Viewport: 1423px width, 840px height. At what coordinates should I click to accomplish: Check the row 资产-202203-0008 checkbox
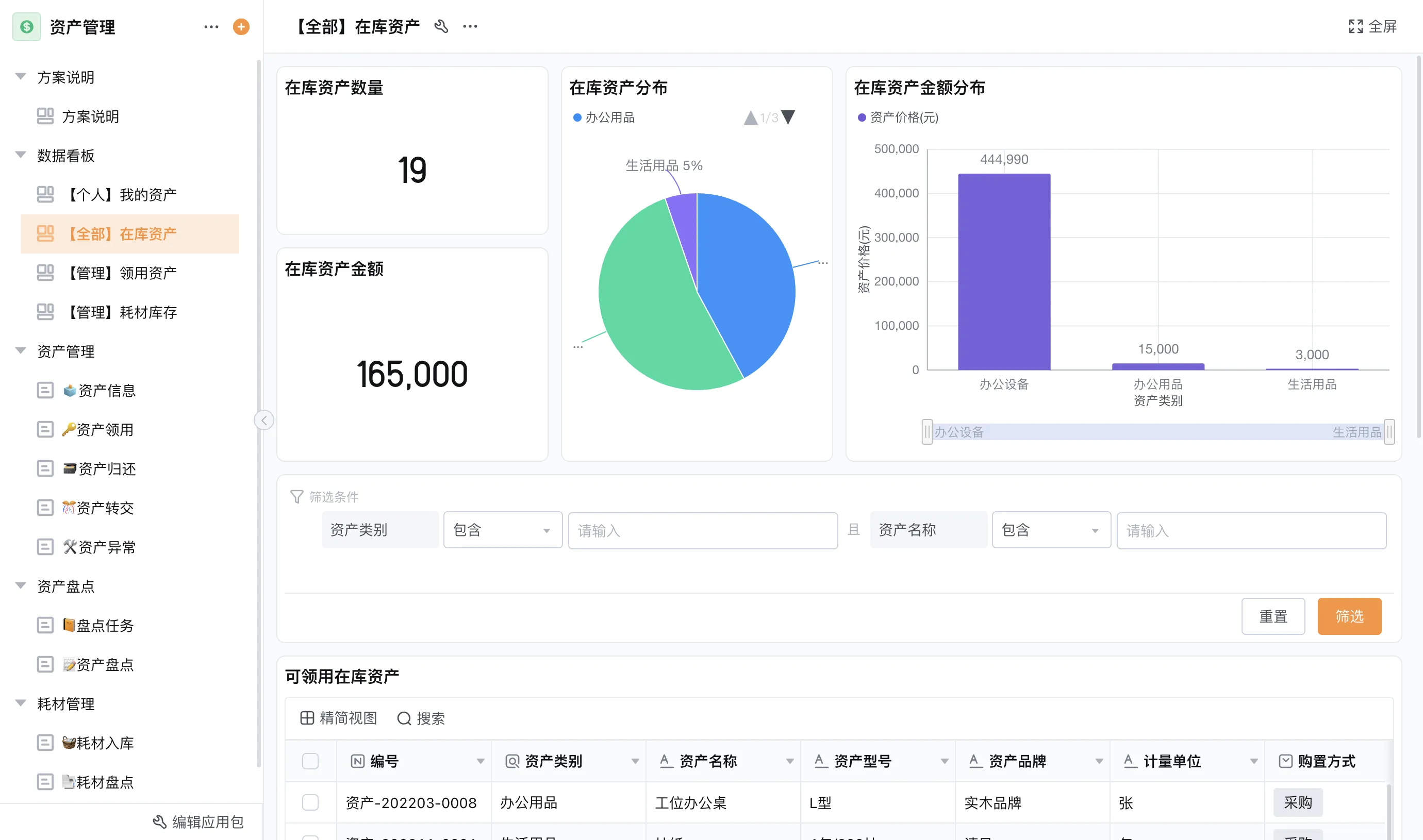(x=310, y=802)
